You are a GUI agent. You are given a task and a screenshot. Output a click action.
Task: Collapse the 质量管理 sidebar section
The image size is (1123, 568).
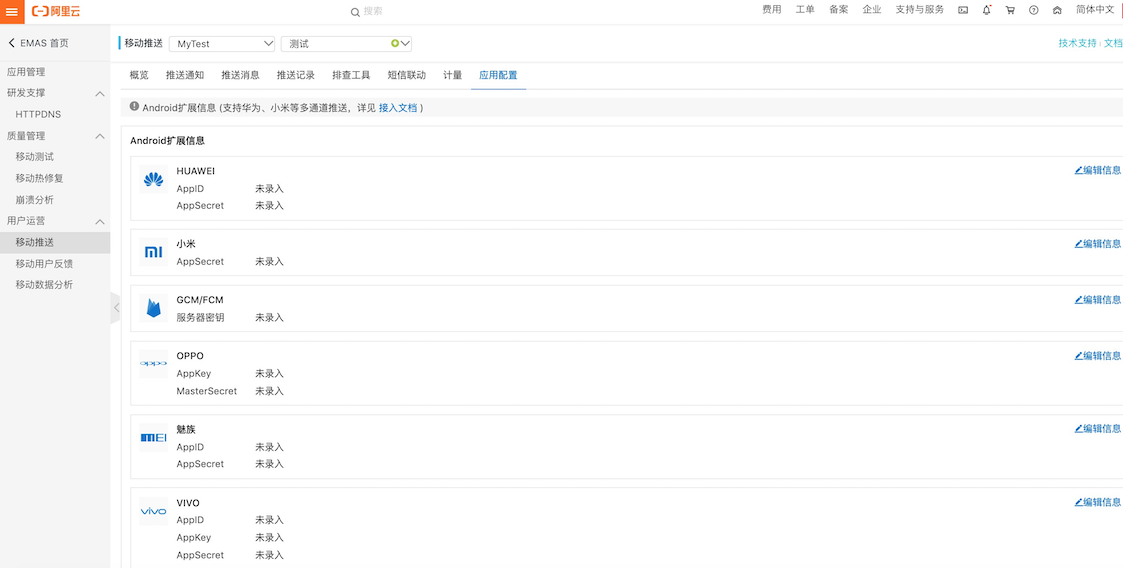click(100, 136)
